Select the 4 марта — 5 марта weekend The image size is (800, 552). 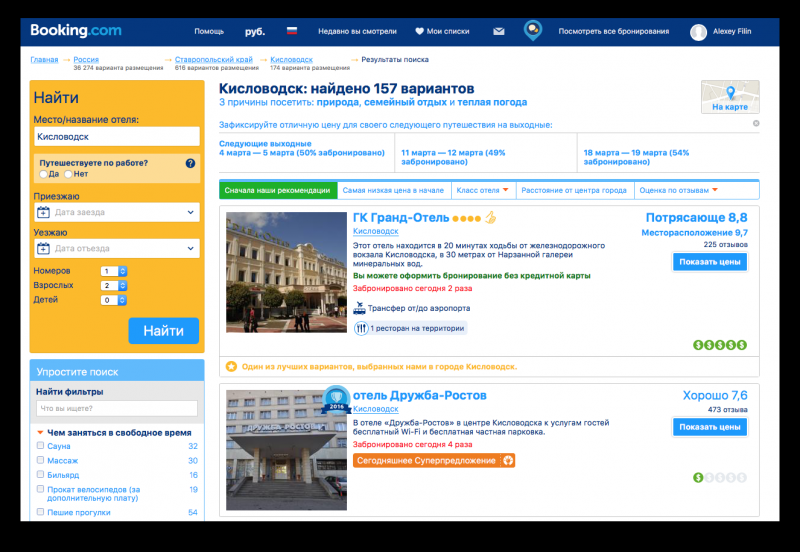(302, 148)
